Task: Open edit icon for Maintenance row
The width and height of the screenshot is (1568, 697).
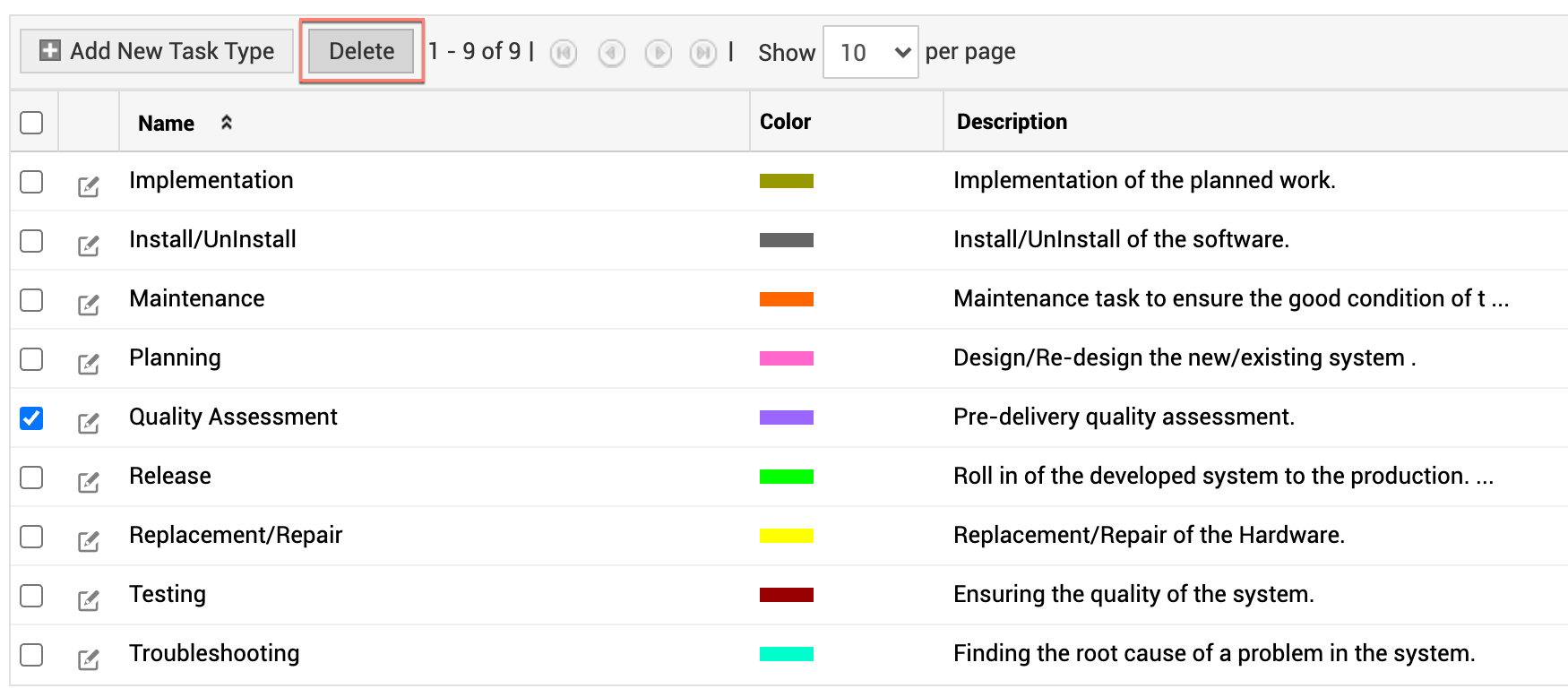Action: [x=88, y=305]
